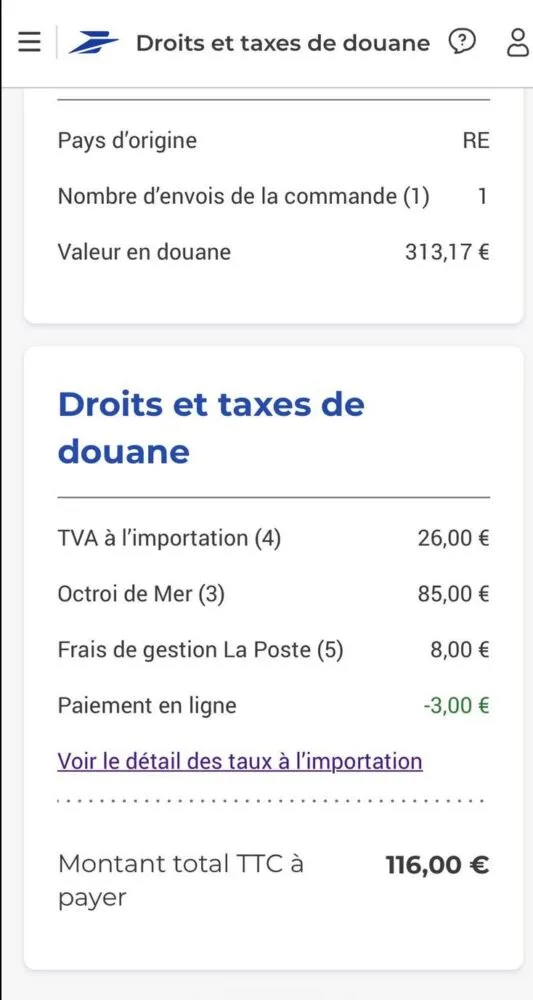
Task: Click 'Montant total TTC à payer' label
Action: 180,881
